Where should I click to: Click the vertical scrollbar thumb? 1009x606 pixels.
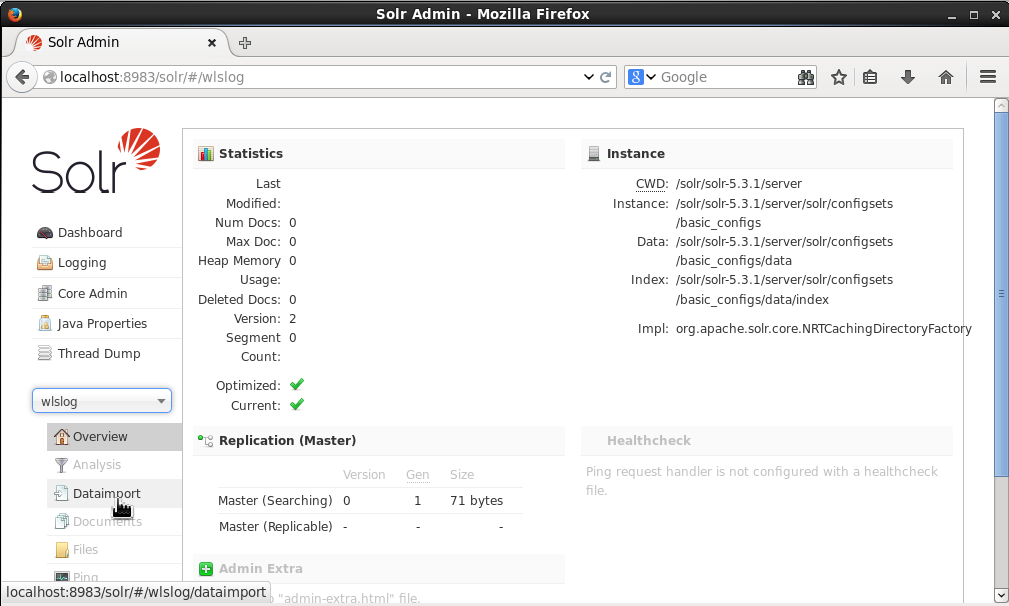coord(1001,294)
